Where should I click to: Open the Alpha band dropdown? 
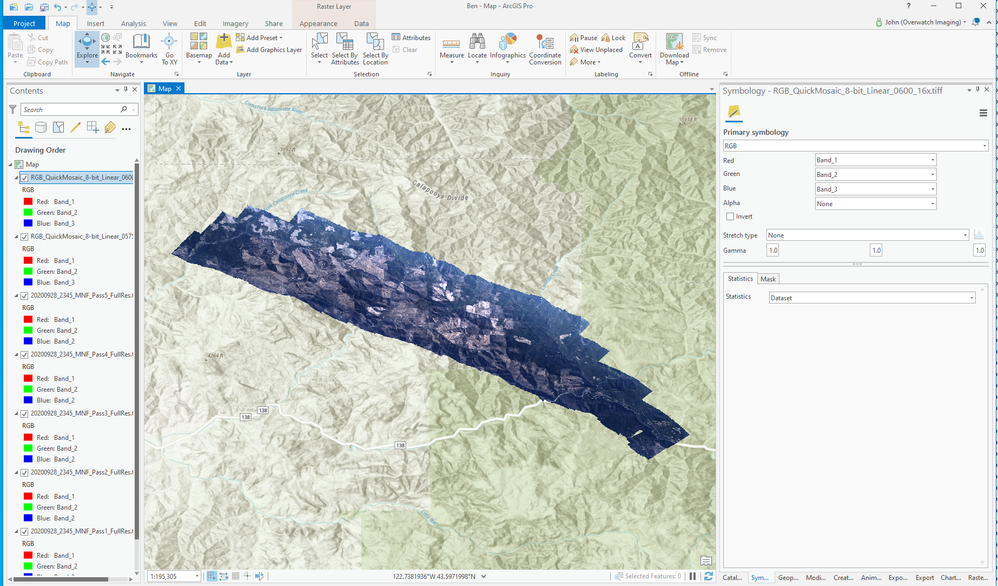[x=875, y=204]
